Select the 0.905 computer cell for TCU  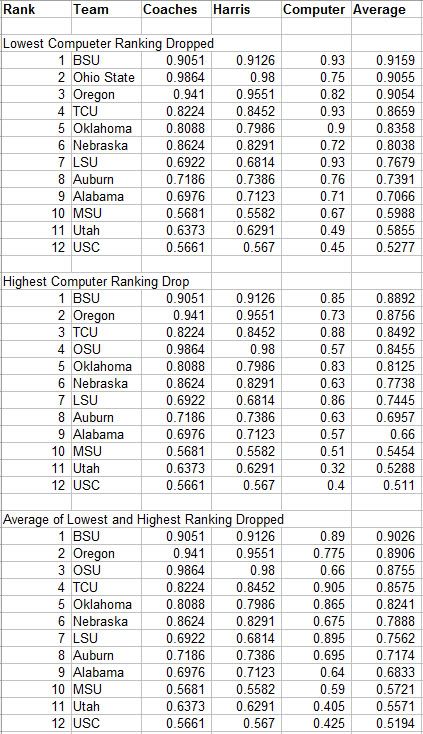317,587
